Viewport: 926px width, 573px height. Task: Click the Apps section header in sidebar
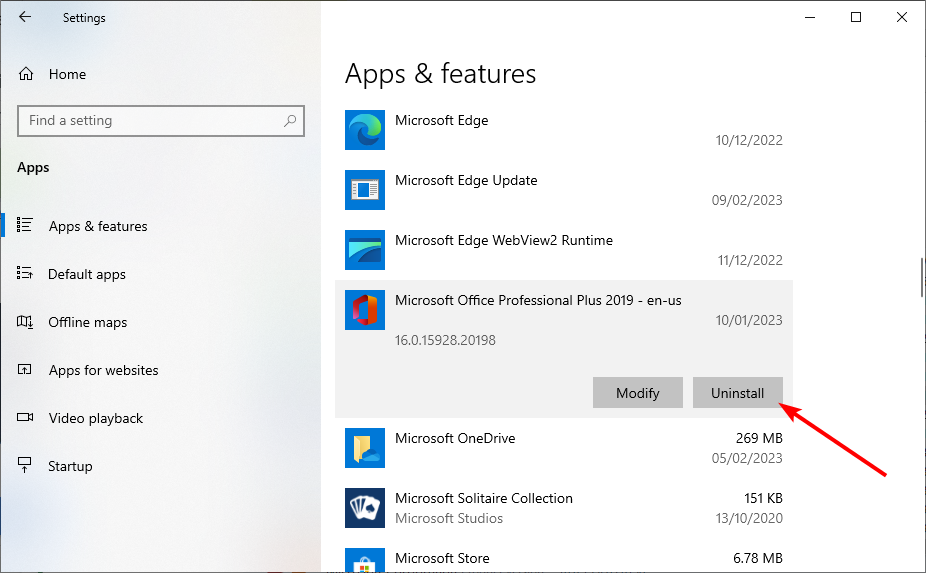[33, 168]
